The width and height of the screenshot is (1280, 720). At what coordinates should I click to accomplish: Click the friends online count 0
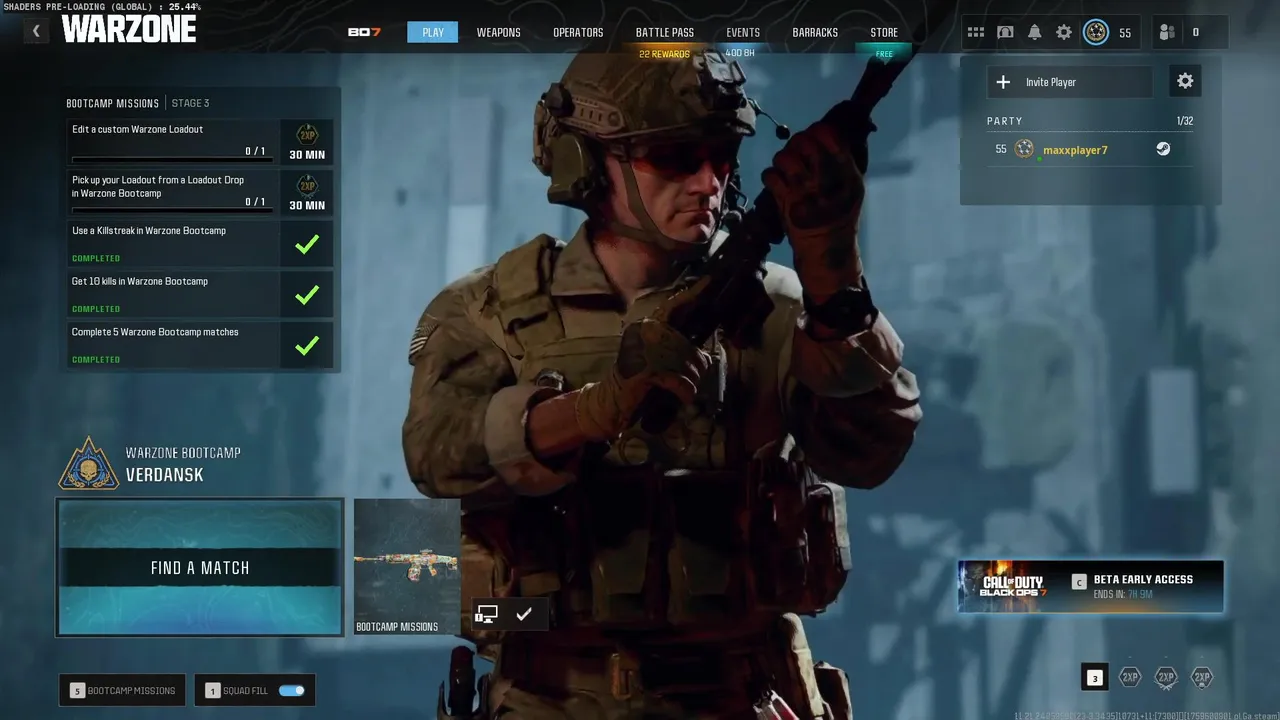click(1195, 32)
